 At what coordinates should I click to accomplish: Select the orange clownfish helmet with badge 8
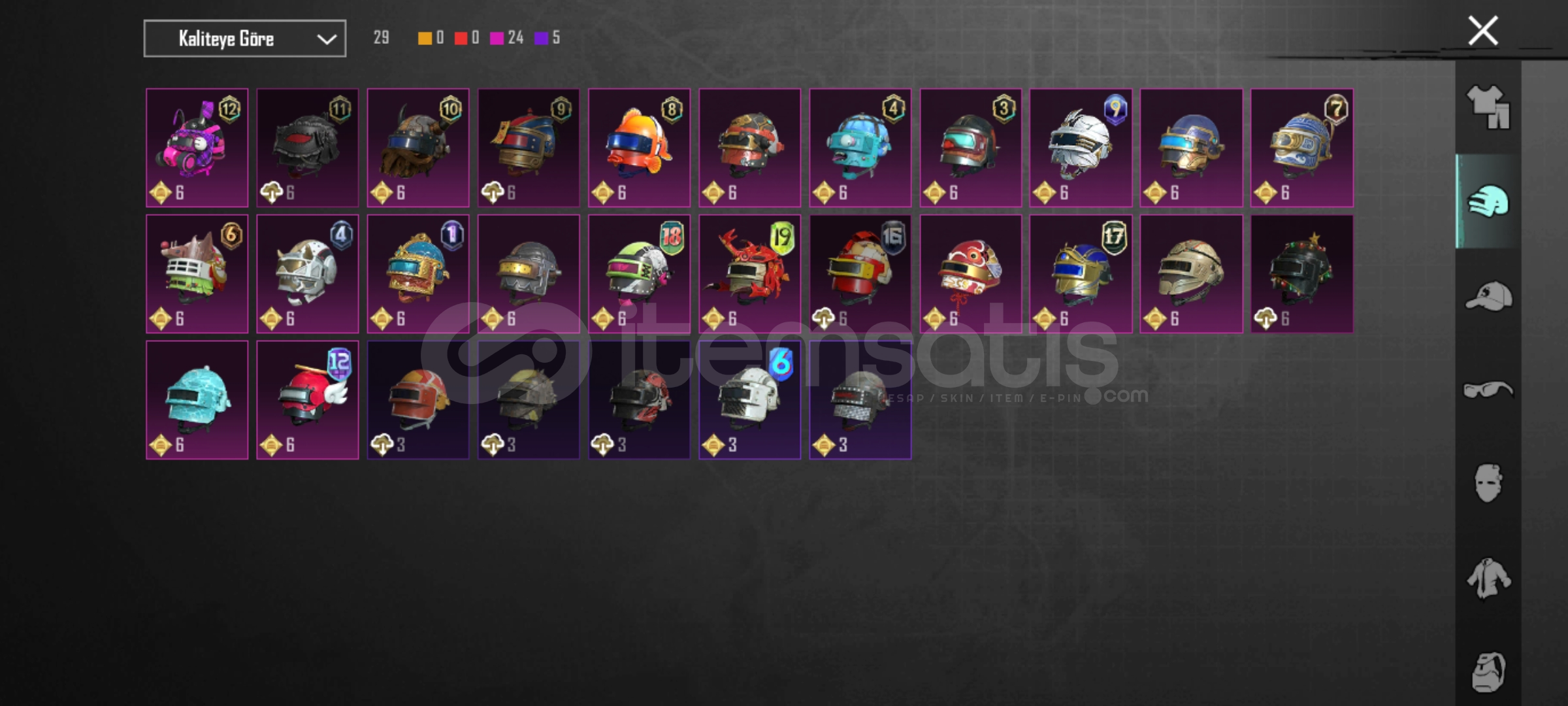[x=639, y=148]
